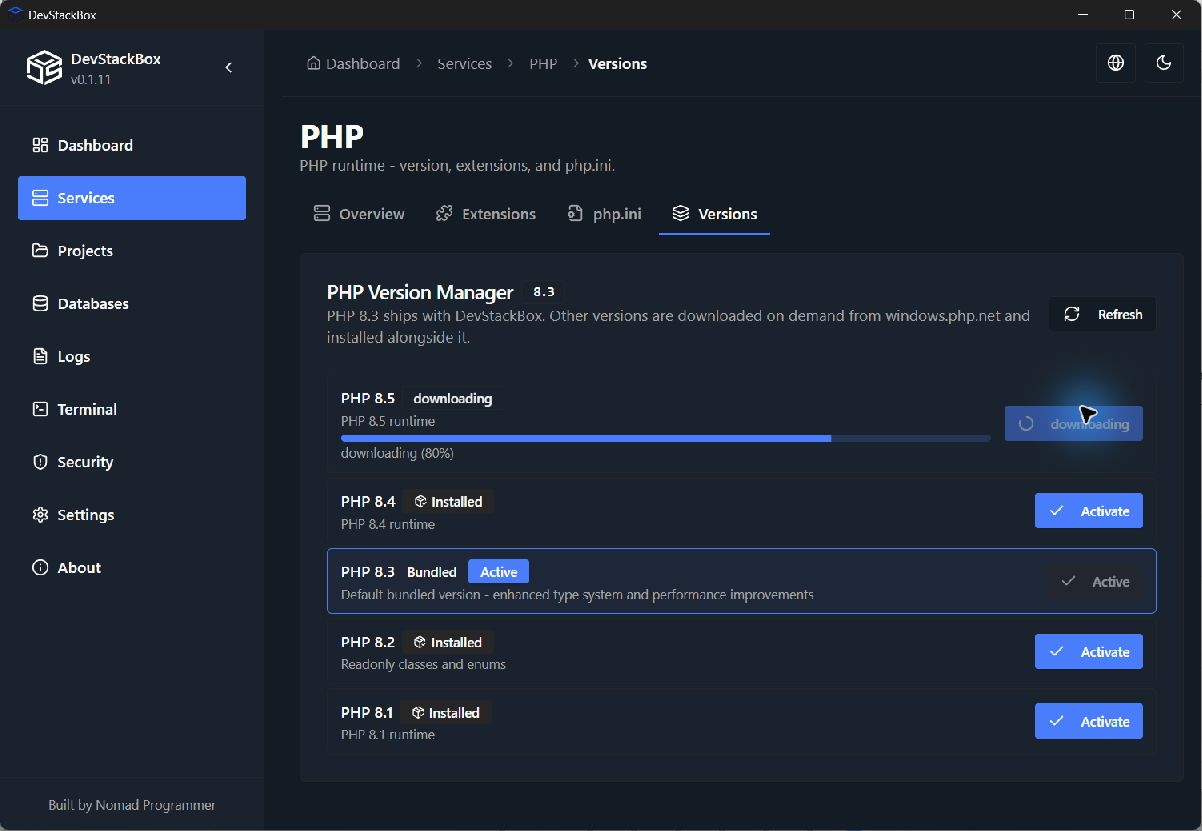
Task: Click the Terminal prompt icon
Action: [x=40, y=409]
